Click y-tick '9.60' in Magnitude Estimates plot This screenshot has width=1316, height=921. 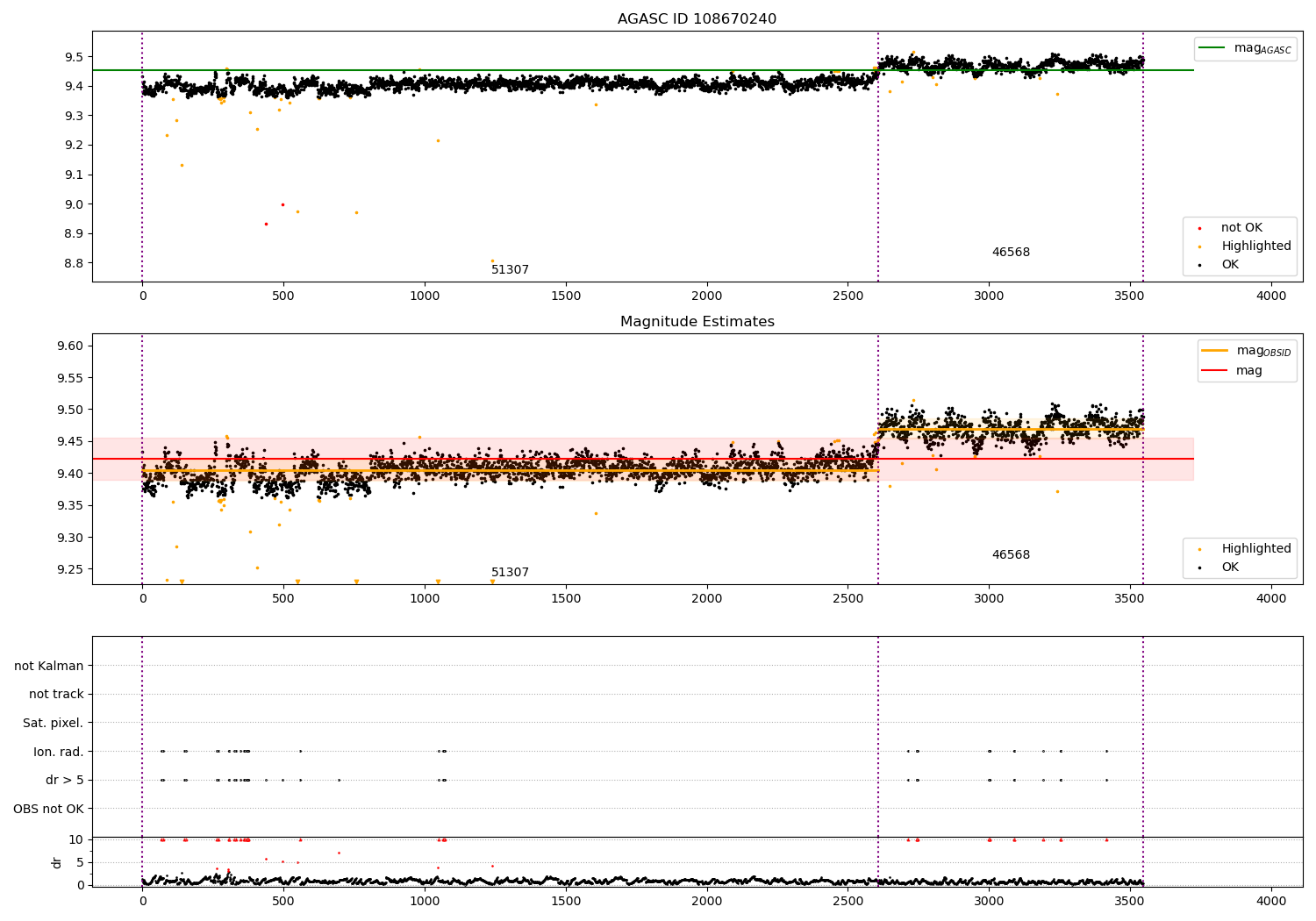pos(69,346)
